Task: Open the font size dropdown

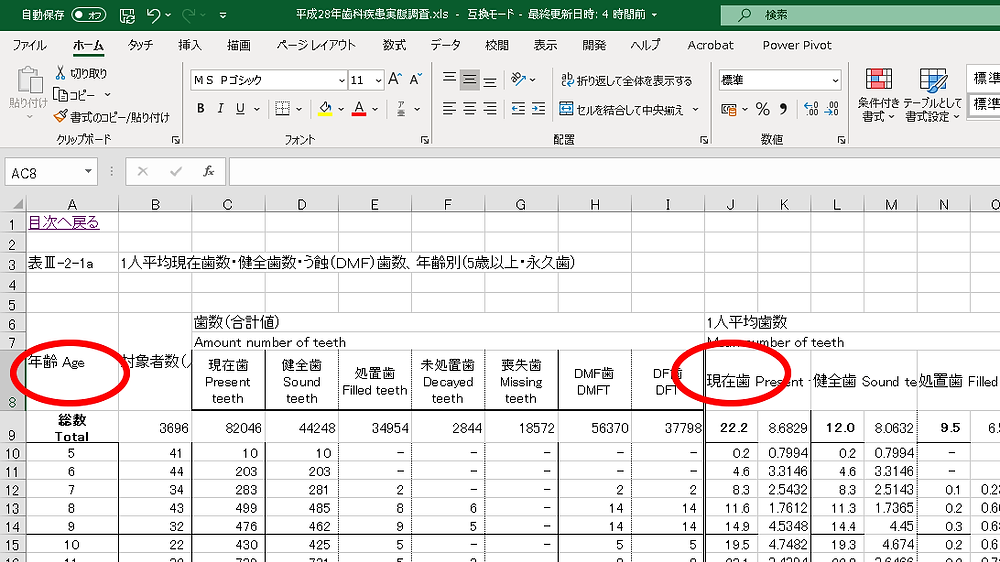Action: point(378,80)
